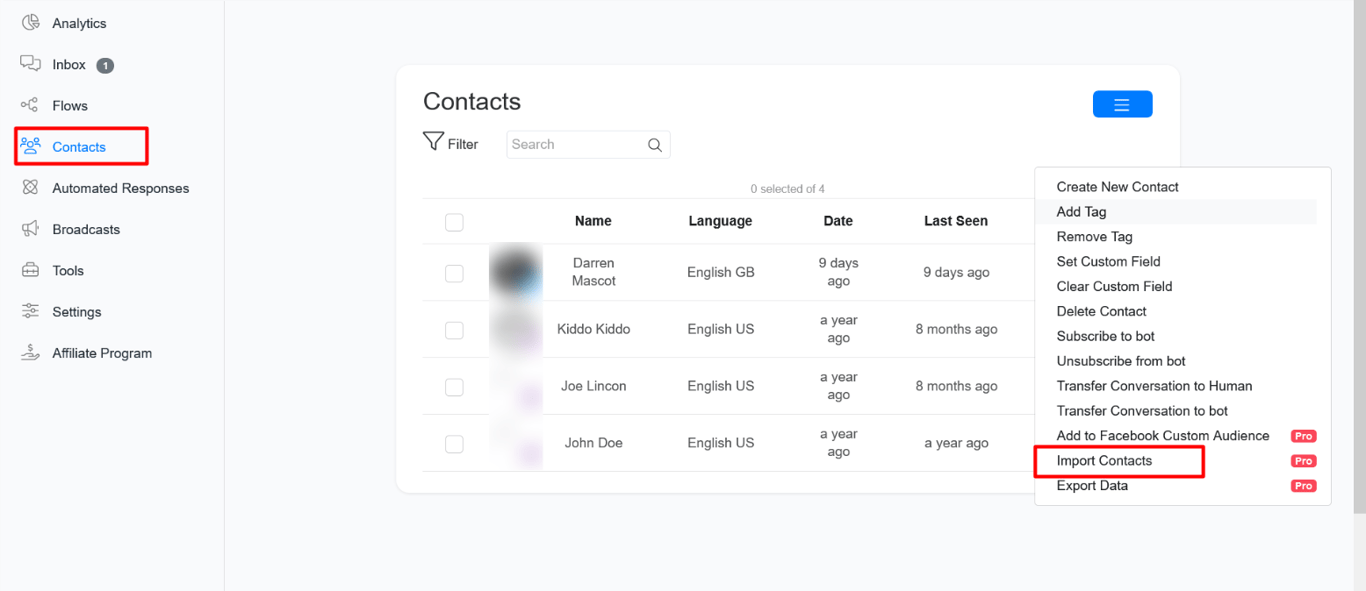Click into the contacts Search field
Viewport: 1366px width, 591px height.
pos(575,145)
